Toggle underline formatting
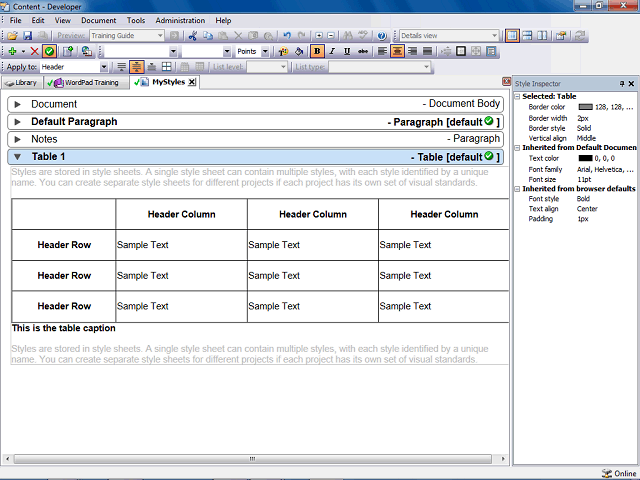Screen dimensions: 640x480 pyautogui.click(x=347, y=51)
